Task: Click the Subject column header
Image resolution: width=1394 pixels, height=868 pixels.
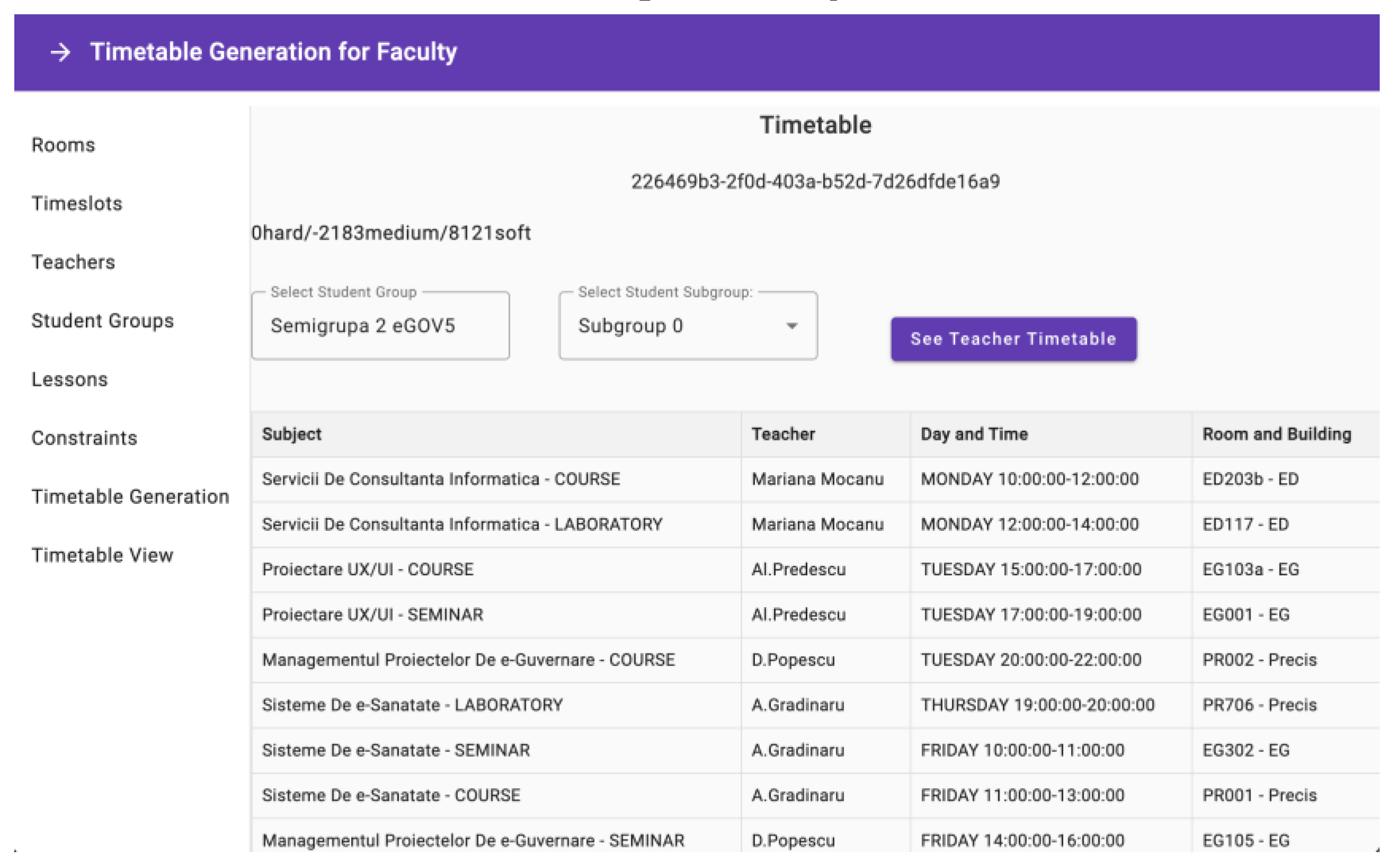Action: [292, 434]
